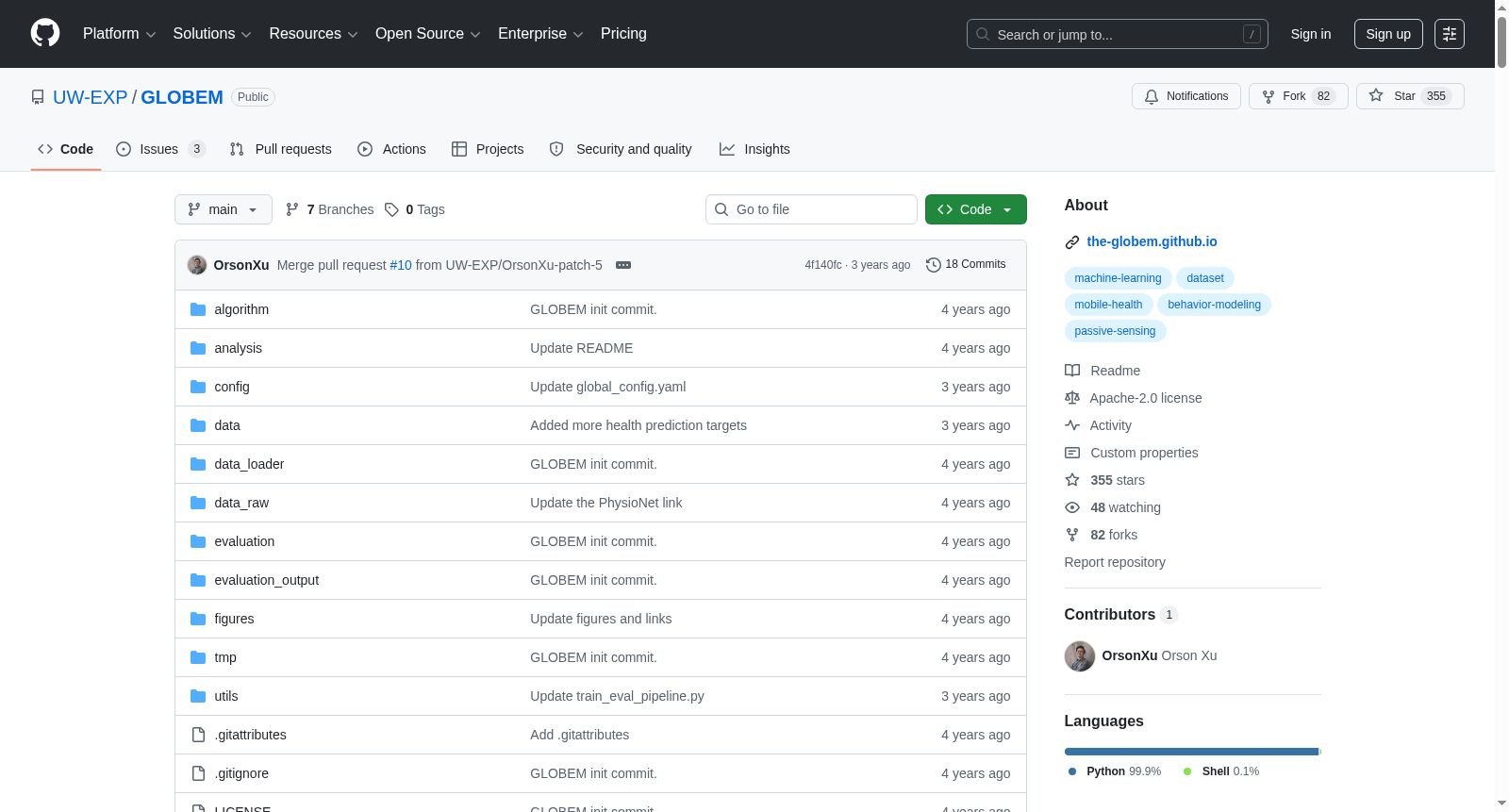Click the folder icon beside analysis
The image size is (1509, 812).
click(198, 348)
